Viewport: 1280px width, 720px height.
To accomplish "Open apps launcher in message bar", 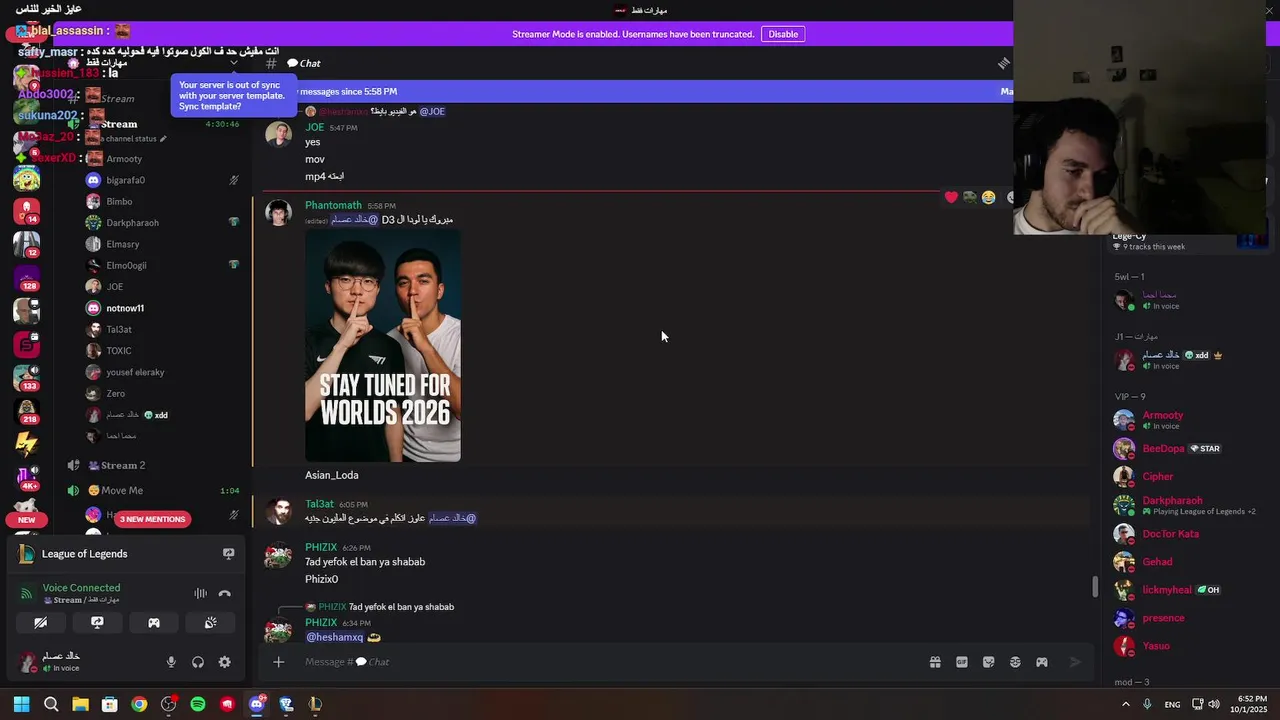I will pos(1042,662).
